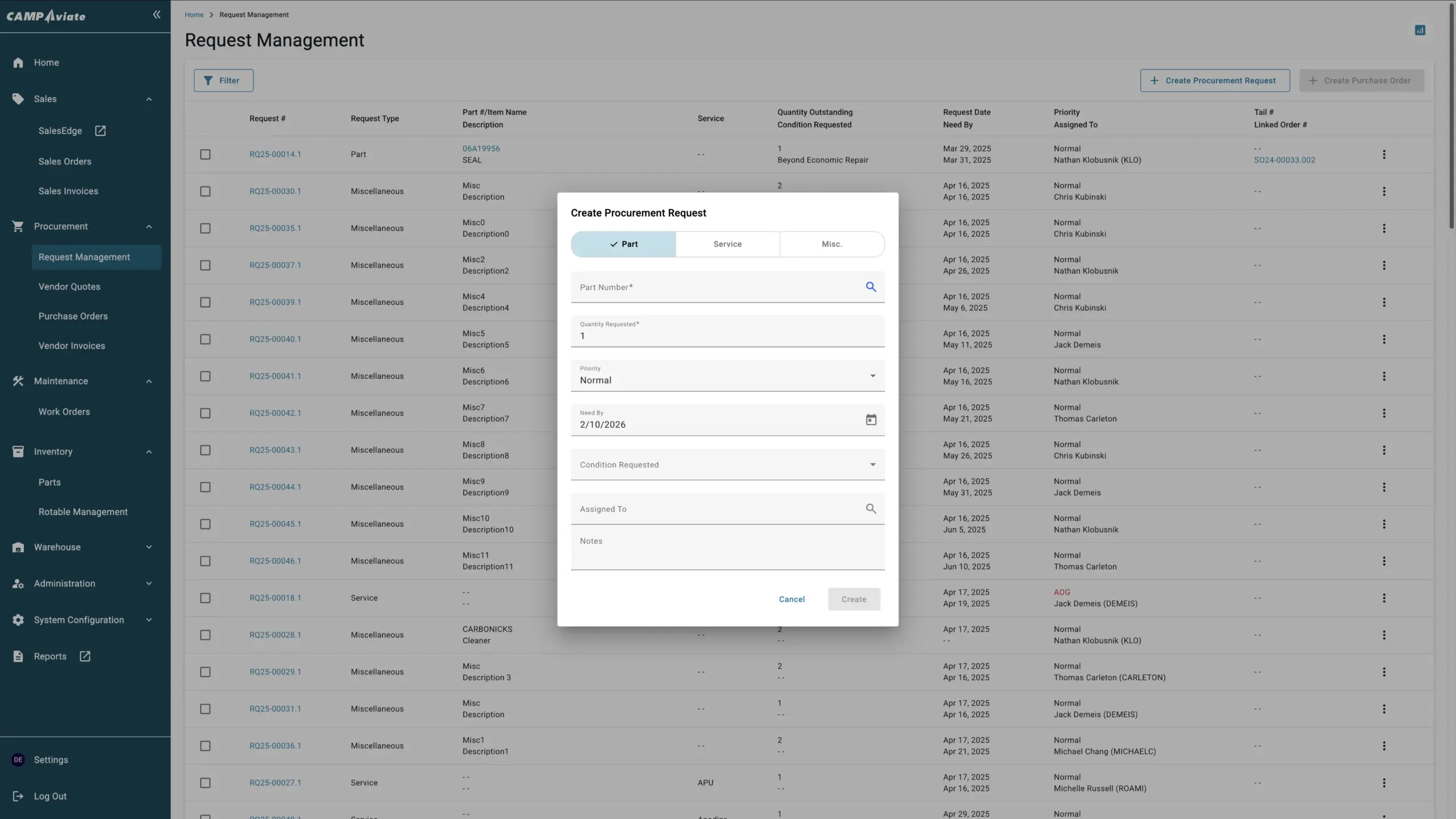Check the RQ25-00014.1 row checkbox
This screenshot has height=819, width=1456.
[x=205, y=154]
